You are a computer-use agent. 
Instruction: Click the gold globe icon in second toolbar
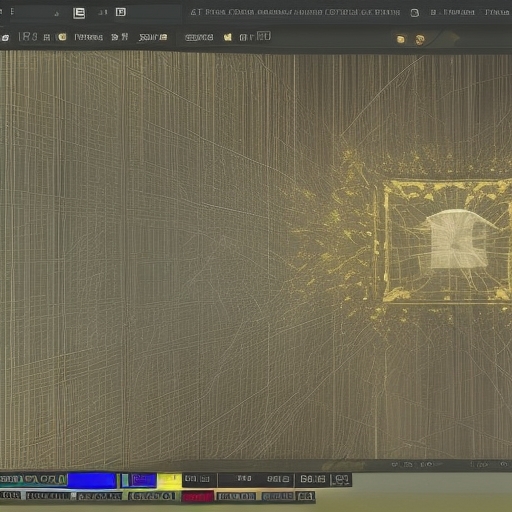pyautogui.click(x=420, y=40)
